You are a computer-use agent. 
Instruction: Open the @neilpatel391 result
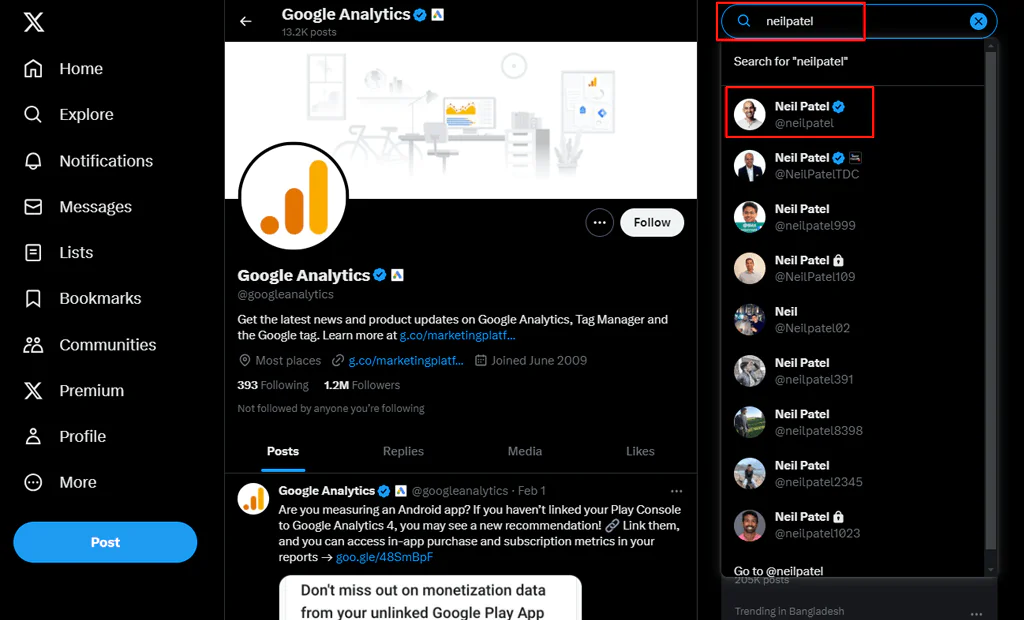tap(853, 370)
